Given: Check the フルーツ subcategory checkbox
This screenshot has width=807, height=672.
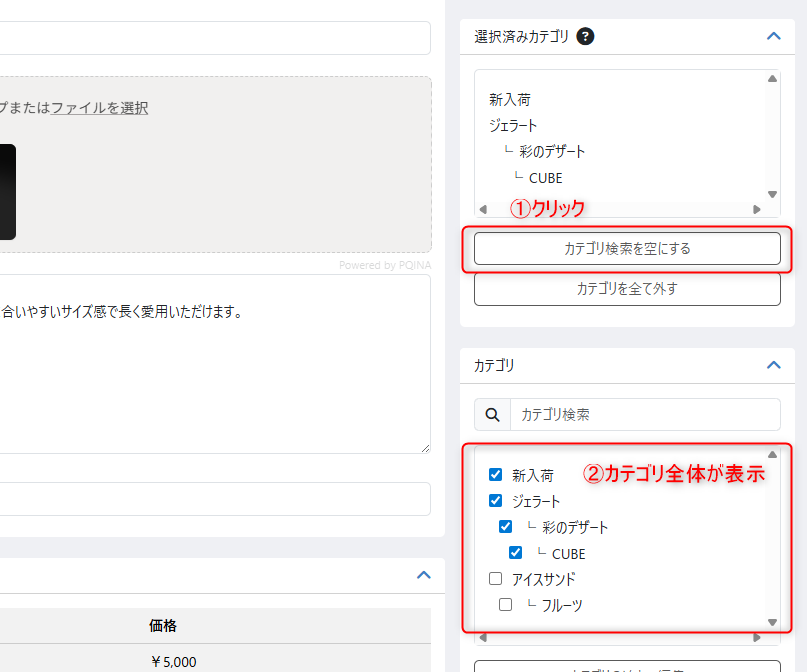Looking at the screenshot, I should click(505, 605).
